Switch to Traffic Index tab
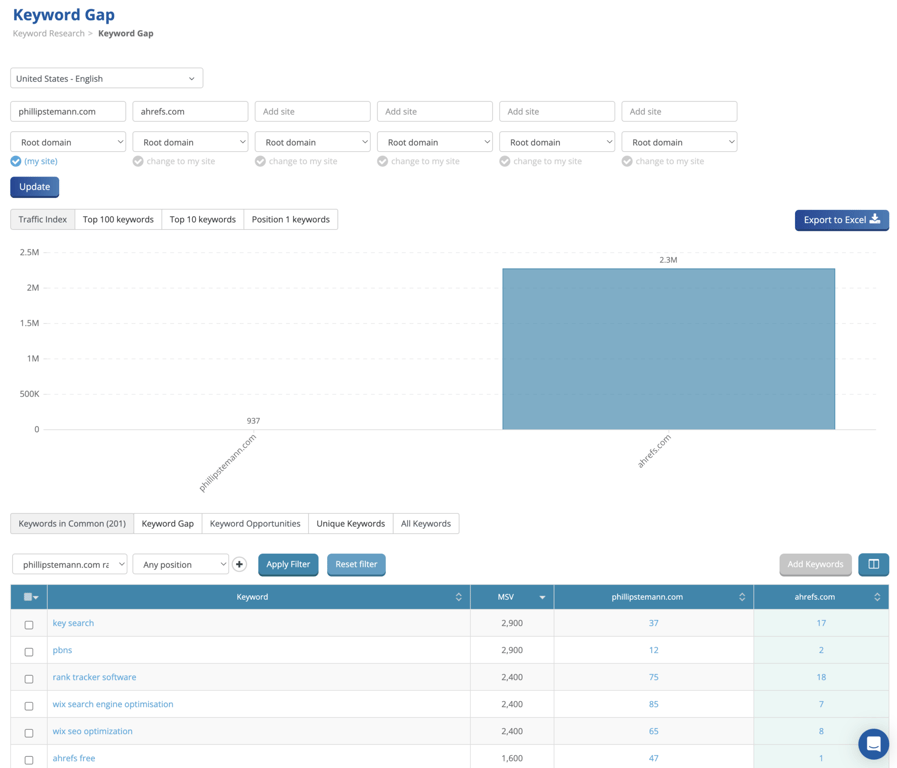This screenshot has width=897, height=768. [x=42, y=220]
